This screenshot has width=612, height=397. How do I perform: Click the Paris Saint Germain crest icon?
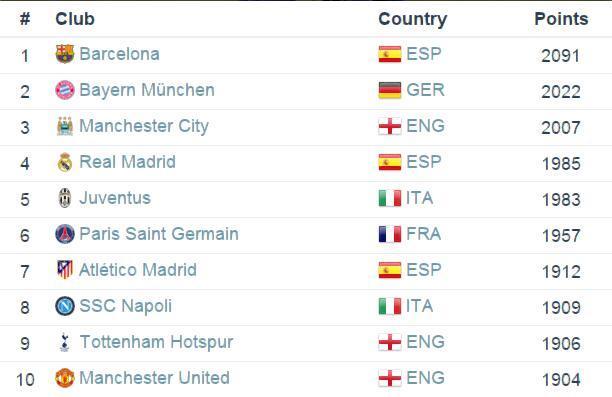(x=65, y=234)
